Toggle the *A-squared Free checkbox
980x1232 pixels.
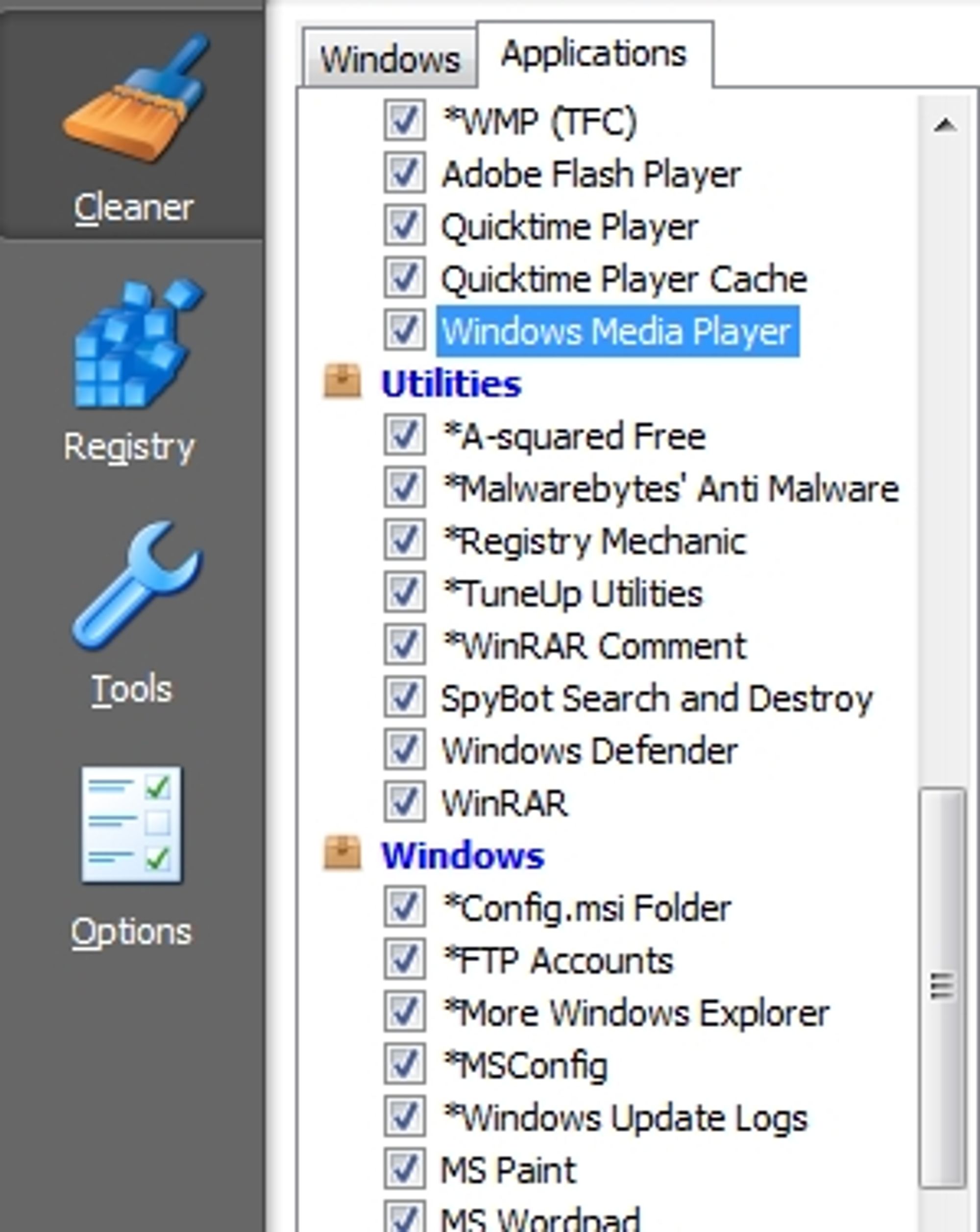(405, 435)
